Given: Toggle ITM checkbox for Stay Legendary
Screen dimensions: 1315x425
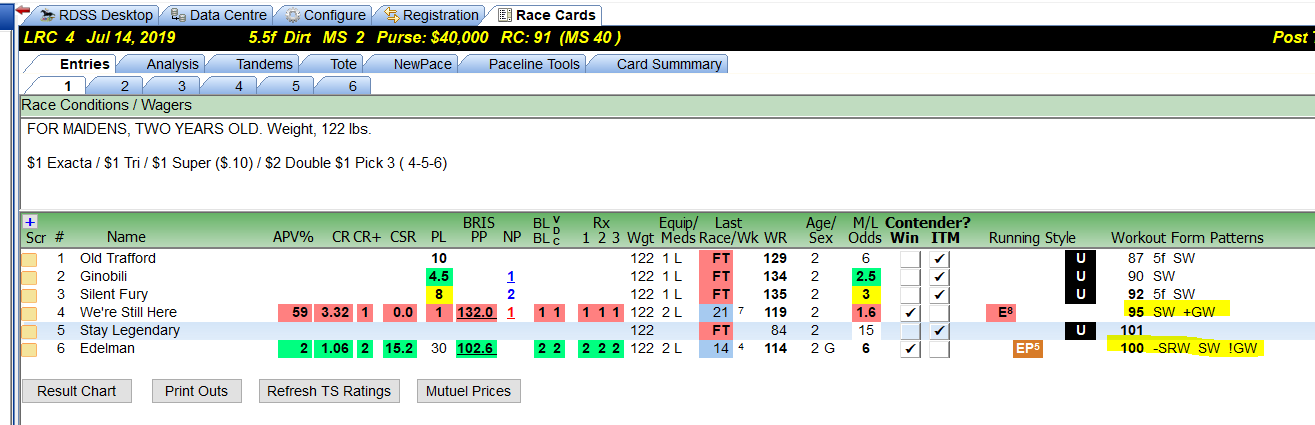Looking at the screenshot, I should point(940,331).
